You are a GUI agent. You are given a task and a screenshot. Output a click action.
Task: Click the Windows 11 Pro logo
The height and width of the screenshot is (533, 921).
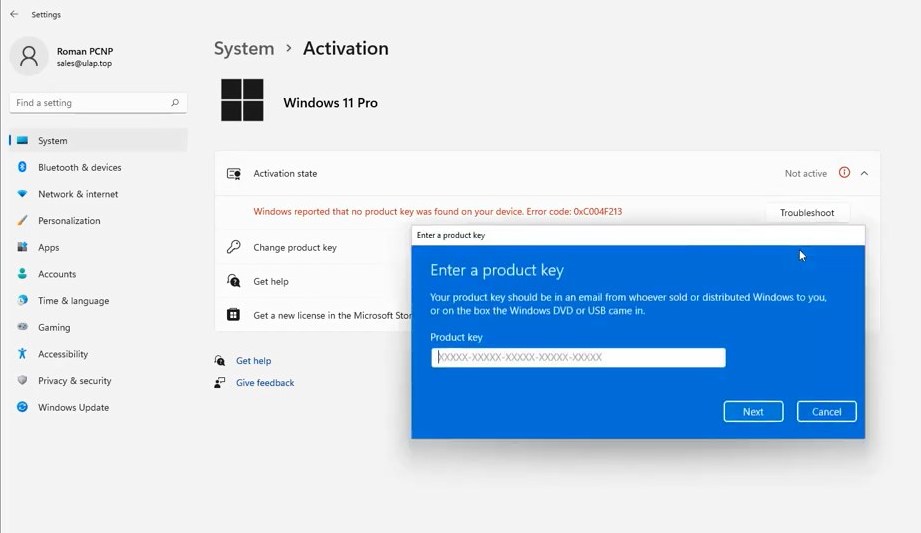[x=242, y=100]
